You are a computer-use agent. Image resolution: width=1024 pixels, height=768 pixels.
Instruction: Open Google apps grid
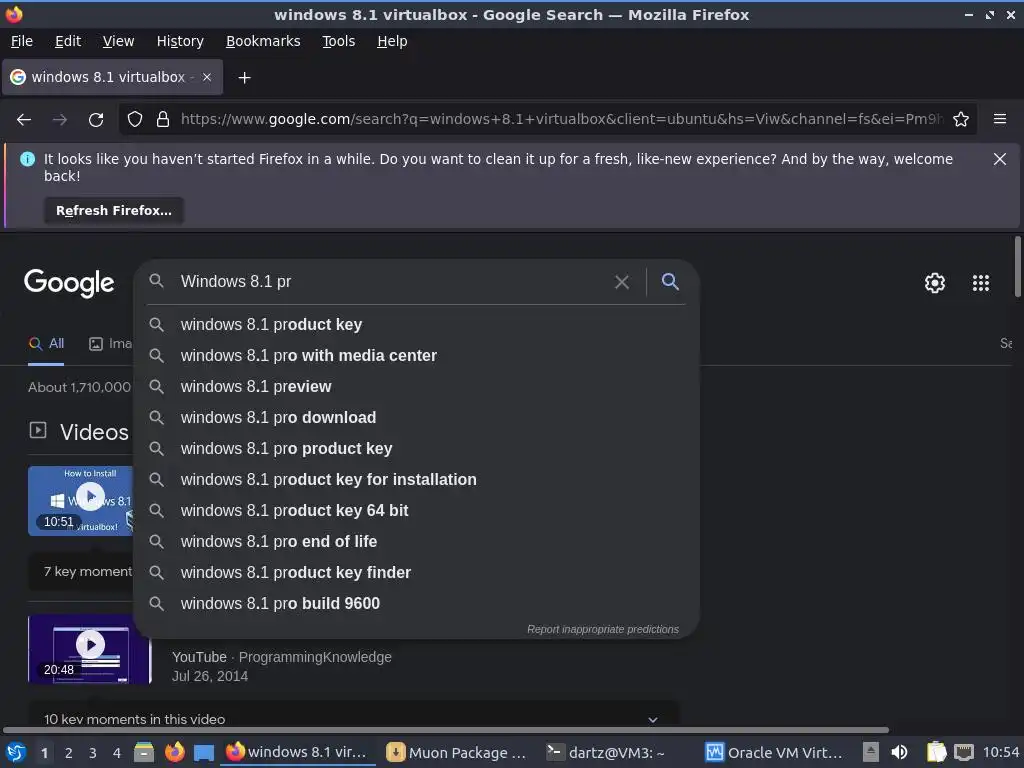(980, 283)
